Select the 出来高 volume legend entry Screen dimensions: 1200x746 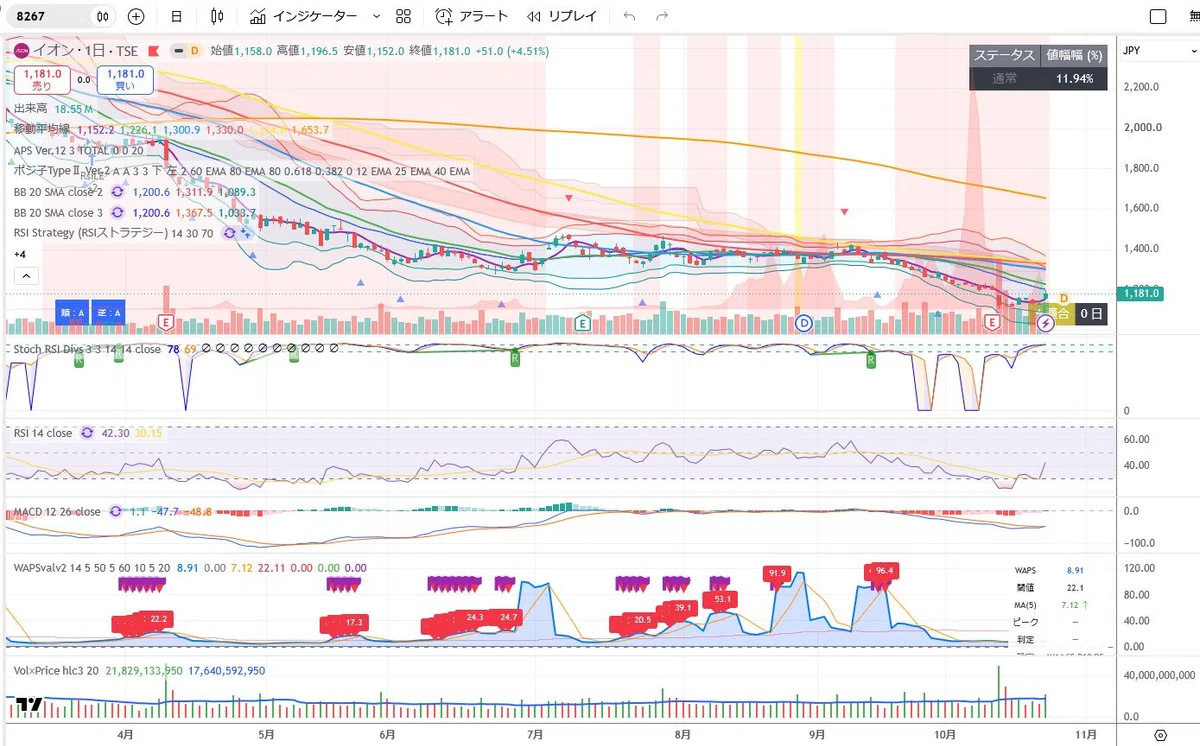pyautogui.click(x=33, y=109)
